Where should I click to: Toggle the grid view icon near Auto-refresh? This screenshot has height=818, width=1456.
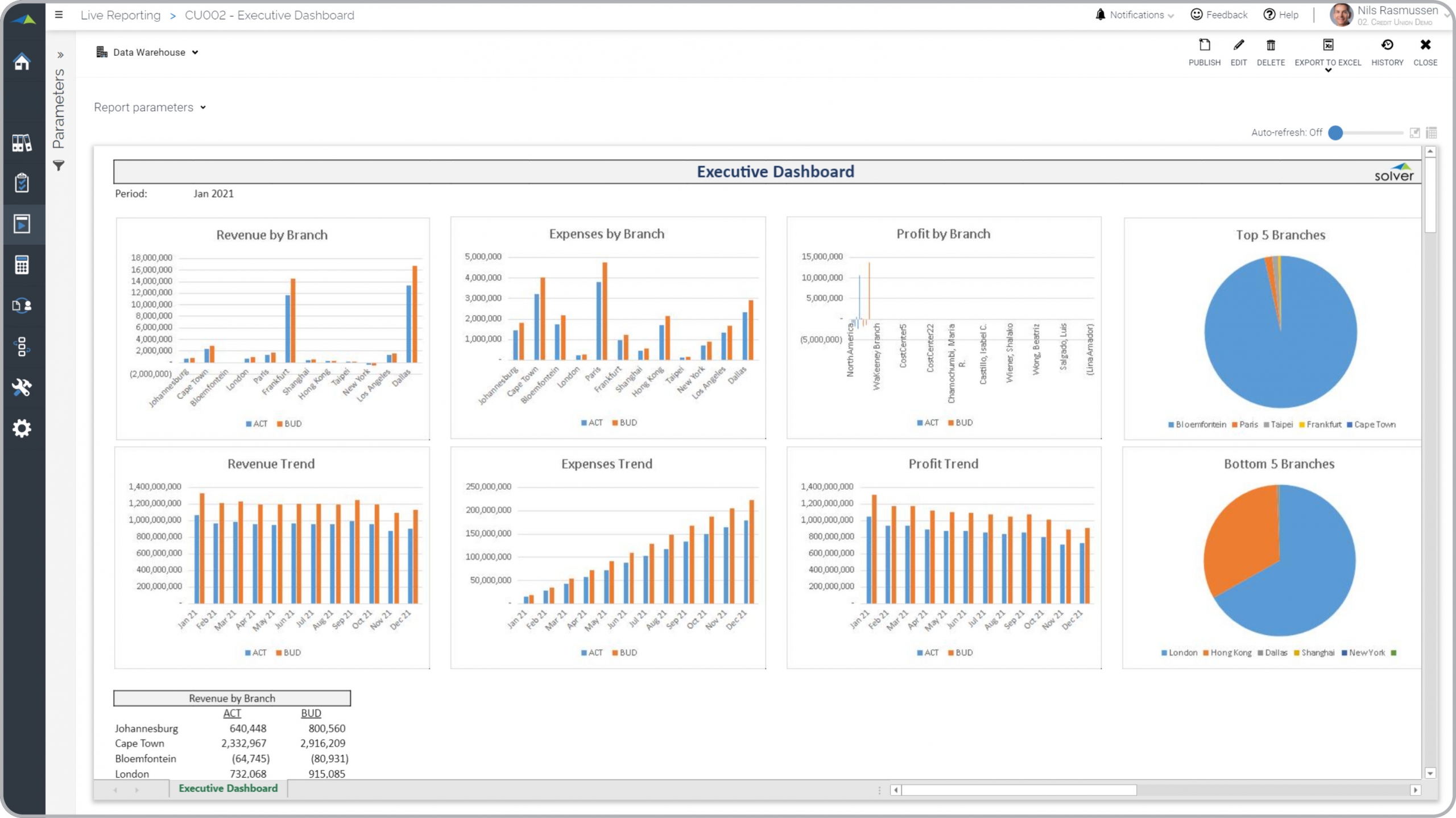pos(1432,133)
